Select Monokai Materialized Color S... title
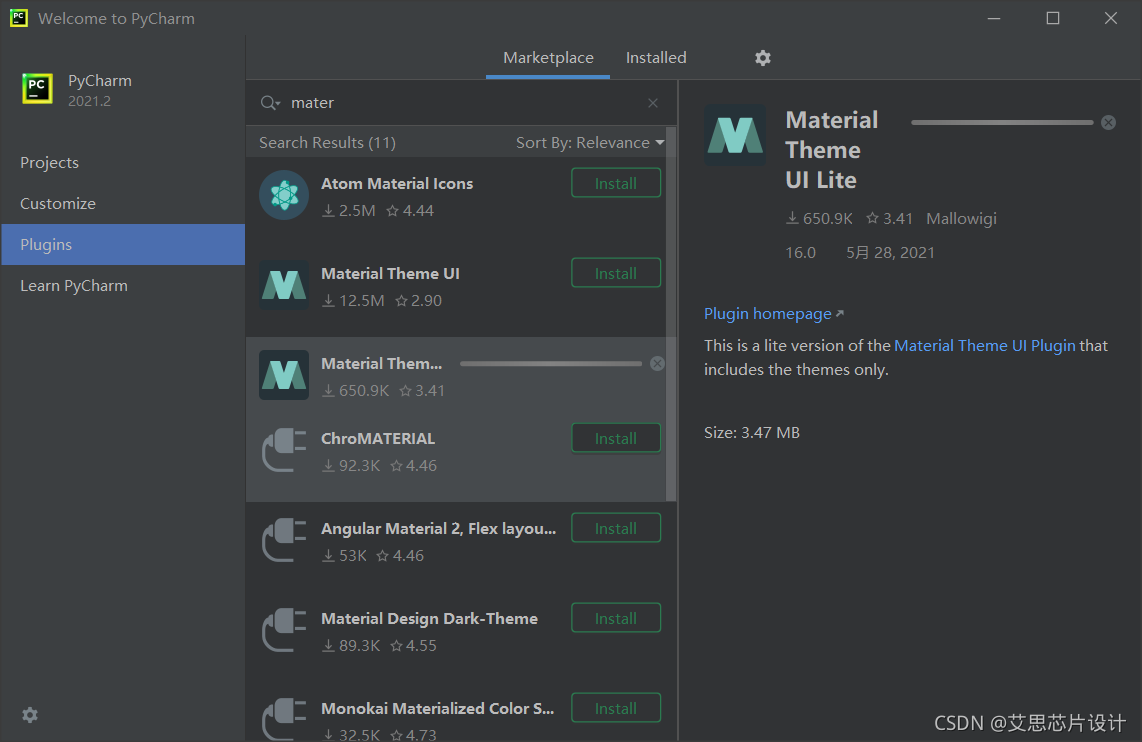 [438, 709]
